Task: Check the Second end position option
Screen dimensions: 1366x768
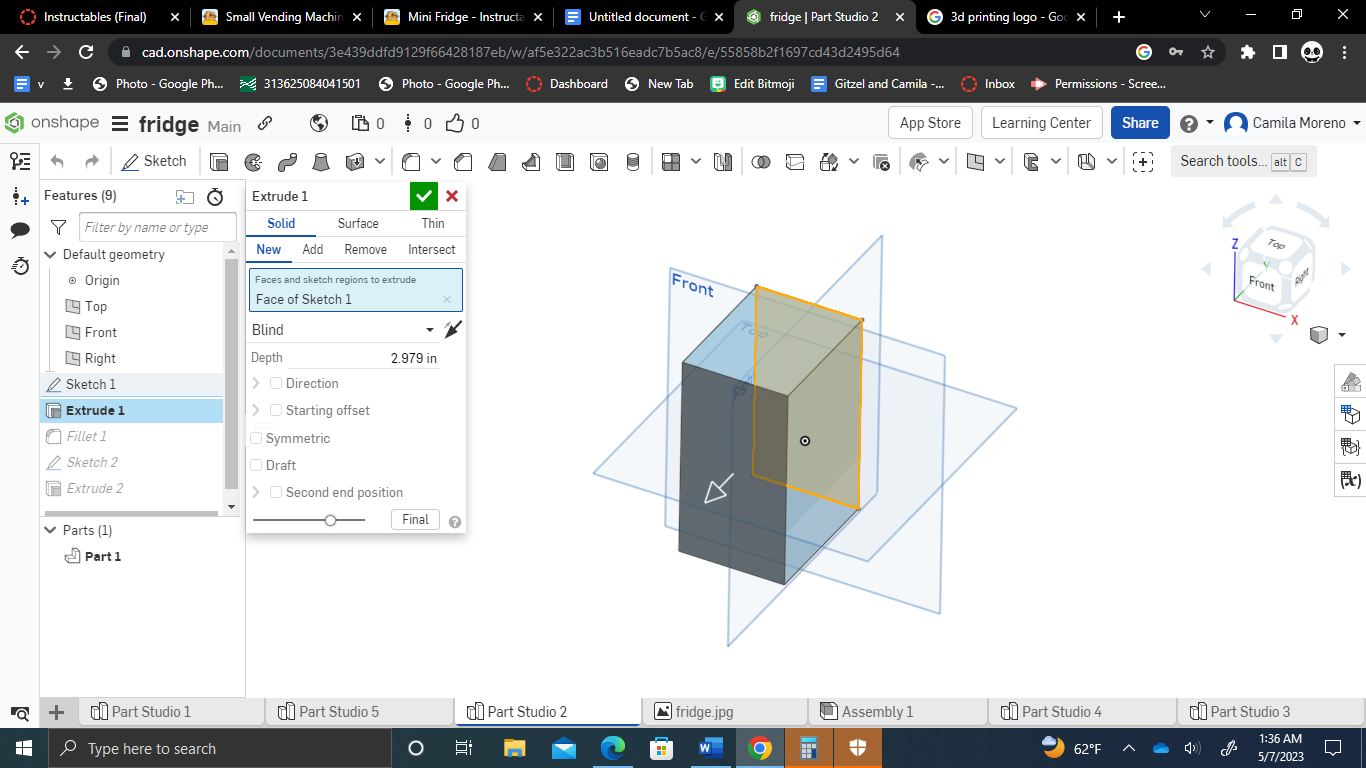Action: tap(276, 492)
